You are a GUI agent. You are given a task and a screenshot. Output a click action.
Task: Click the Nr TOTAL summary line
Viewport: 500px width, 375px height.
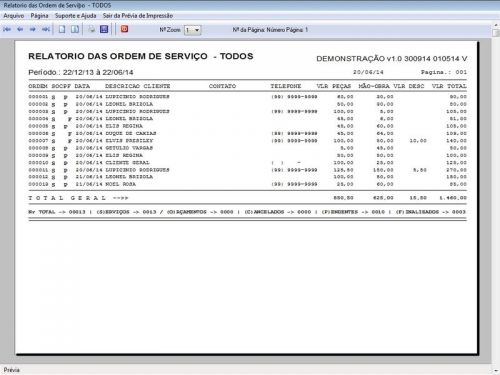pos(247,212)
